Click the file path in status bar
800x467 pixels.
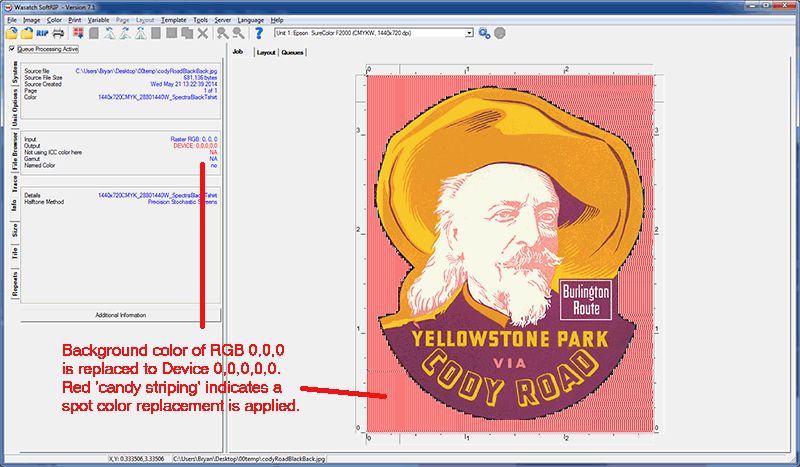click(249, 459)
